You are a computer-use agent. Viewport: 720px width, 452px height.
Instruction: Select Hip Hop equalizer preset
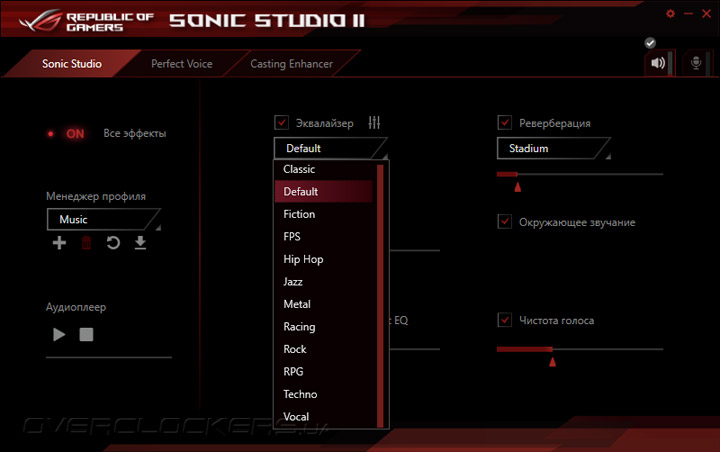pyautogui.click(x=324, y=259)
